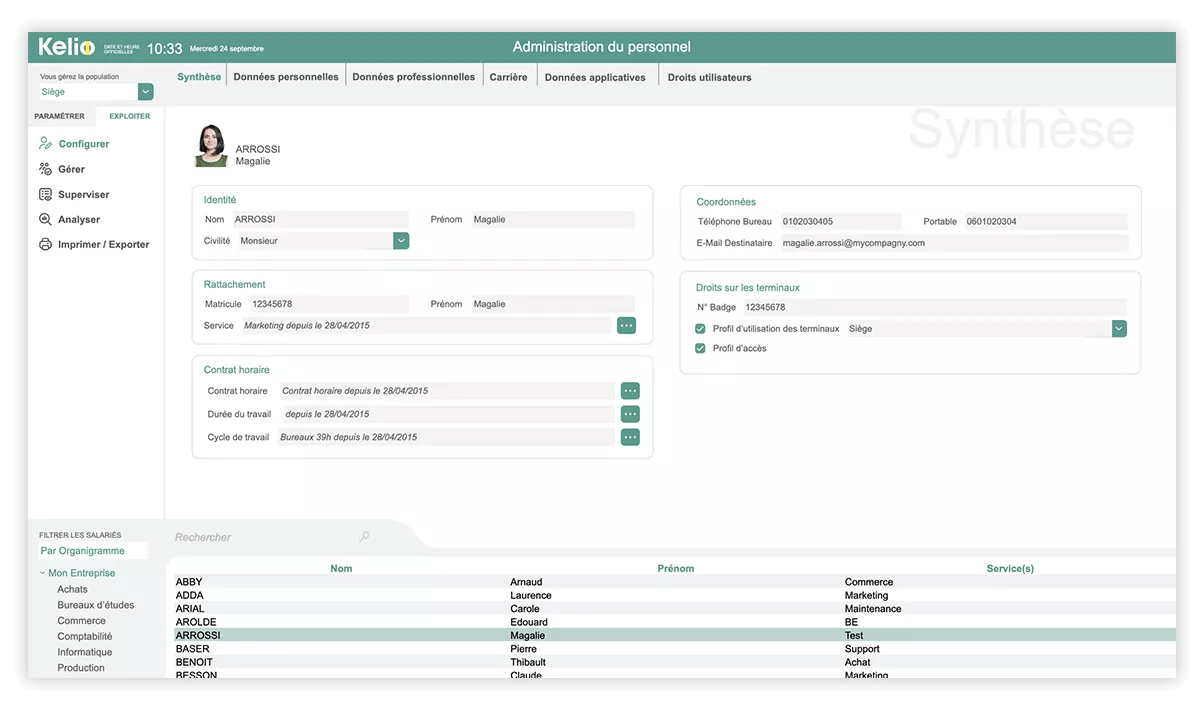This screenshot has height=720, width=1200.
Task: Select the Configurer icon in the sidebar
Action: (45, 143)
